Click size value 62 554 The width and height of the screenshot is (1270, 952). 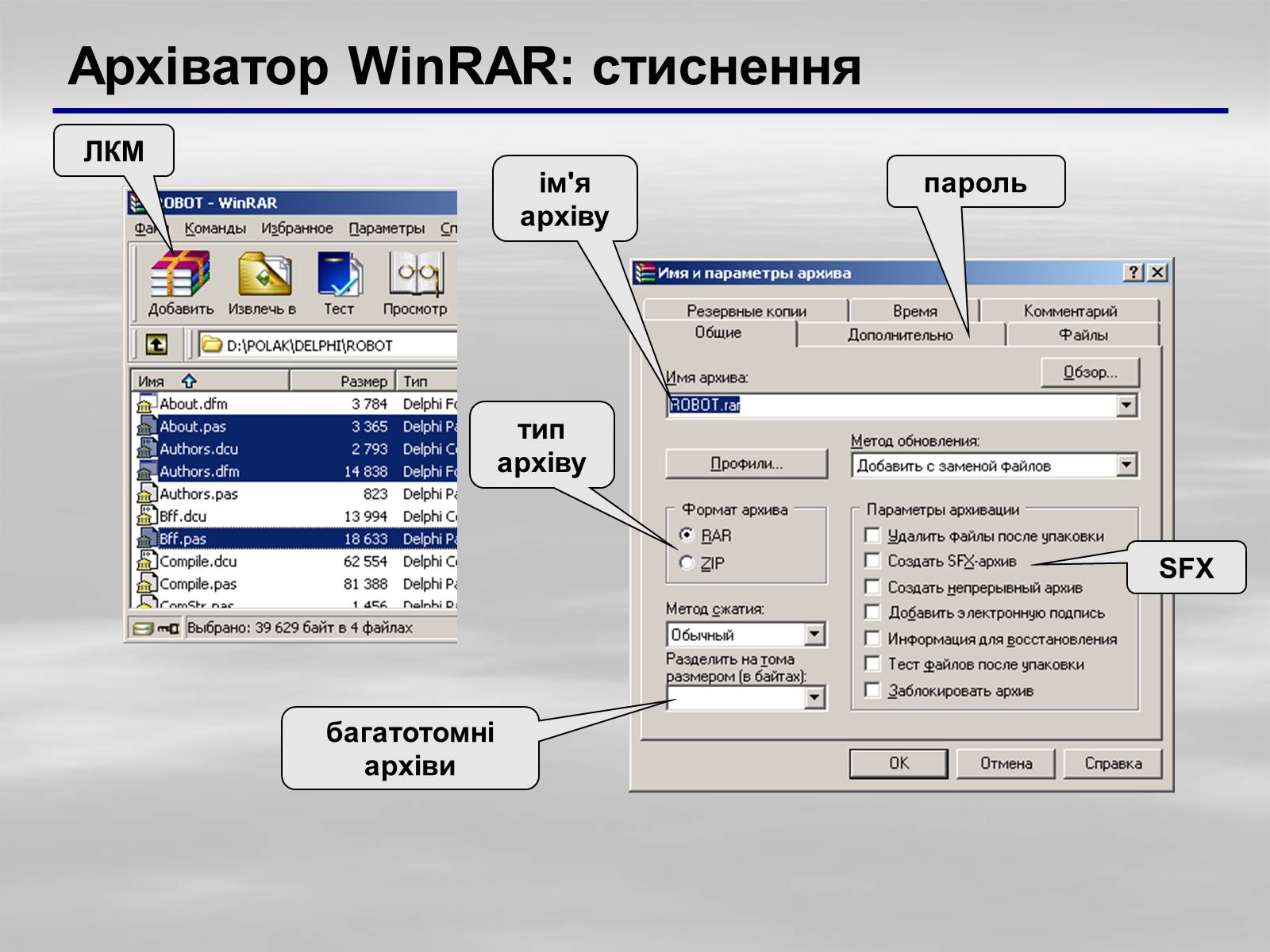click(x=365, y=562)
